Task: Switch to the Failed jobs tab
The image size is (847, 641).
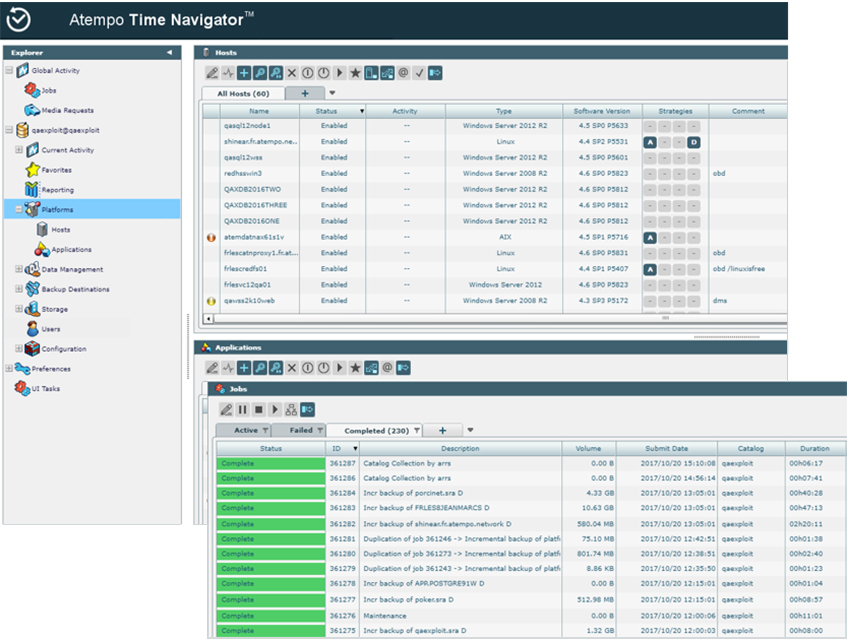Action: (300, 429)
